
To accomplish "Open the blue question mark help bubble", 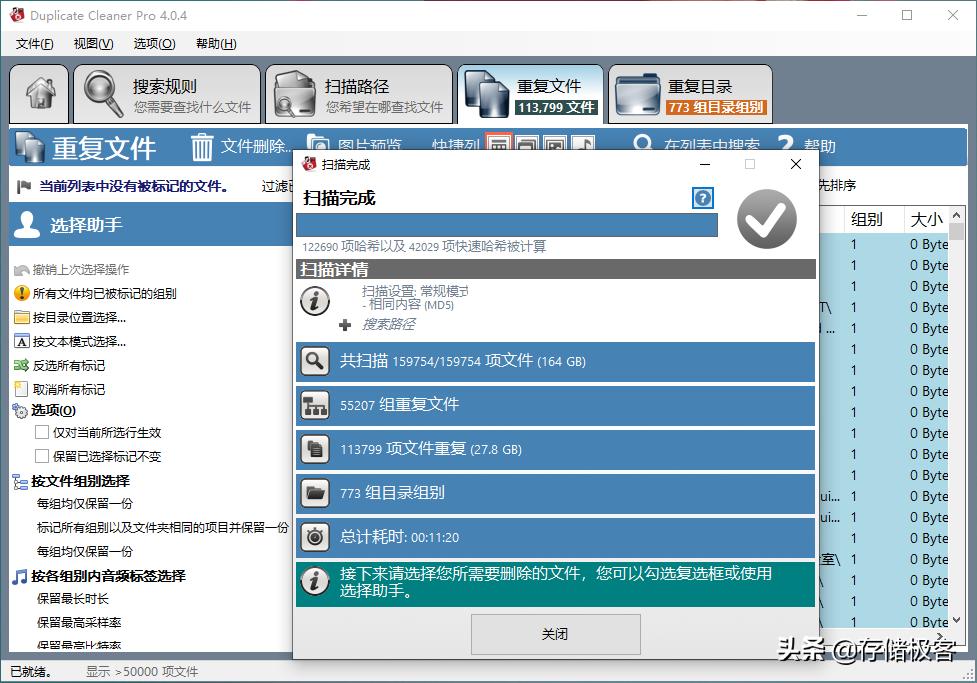I will [702, 198].
